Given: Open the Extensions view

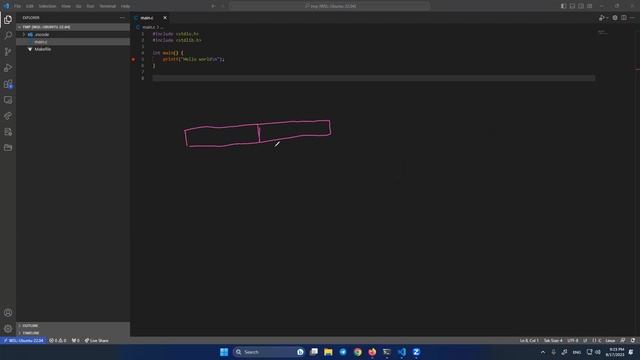Looking at the screenshot, I should 8,84.
